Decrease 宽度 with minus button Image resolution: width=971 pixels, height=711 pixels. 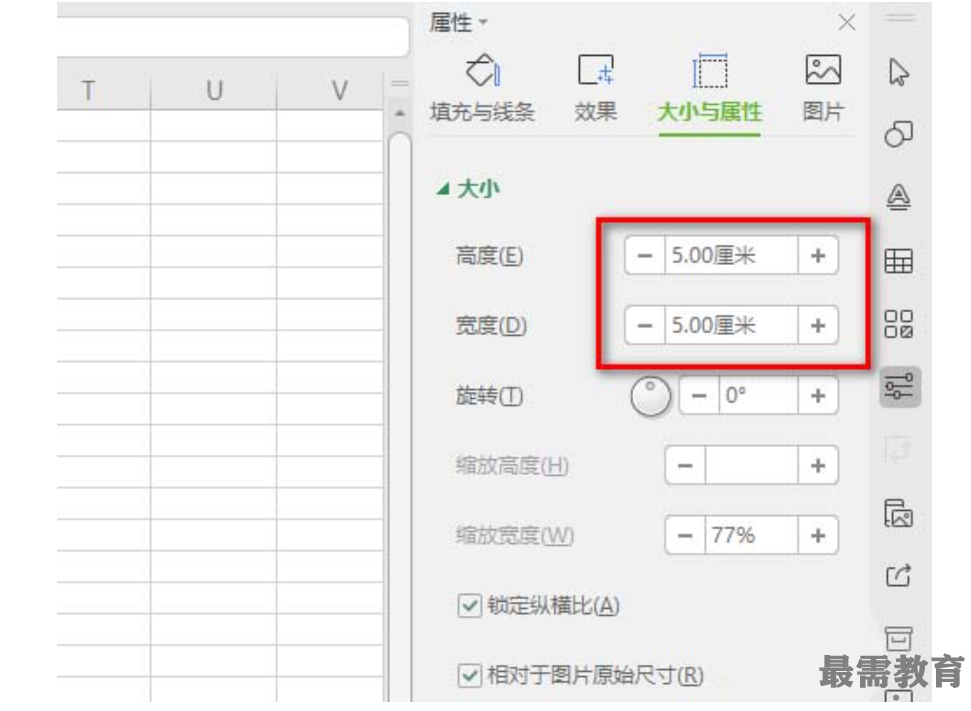pos(645,325)
